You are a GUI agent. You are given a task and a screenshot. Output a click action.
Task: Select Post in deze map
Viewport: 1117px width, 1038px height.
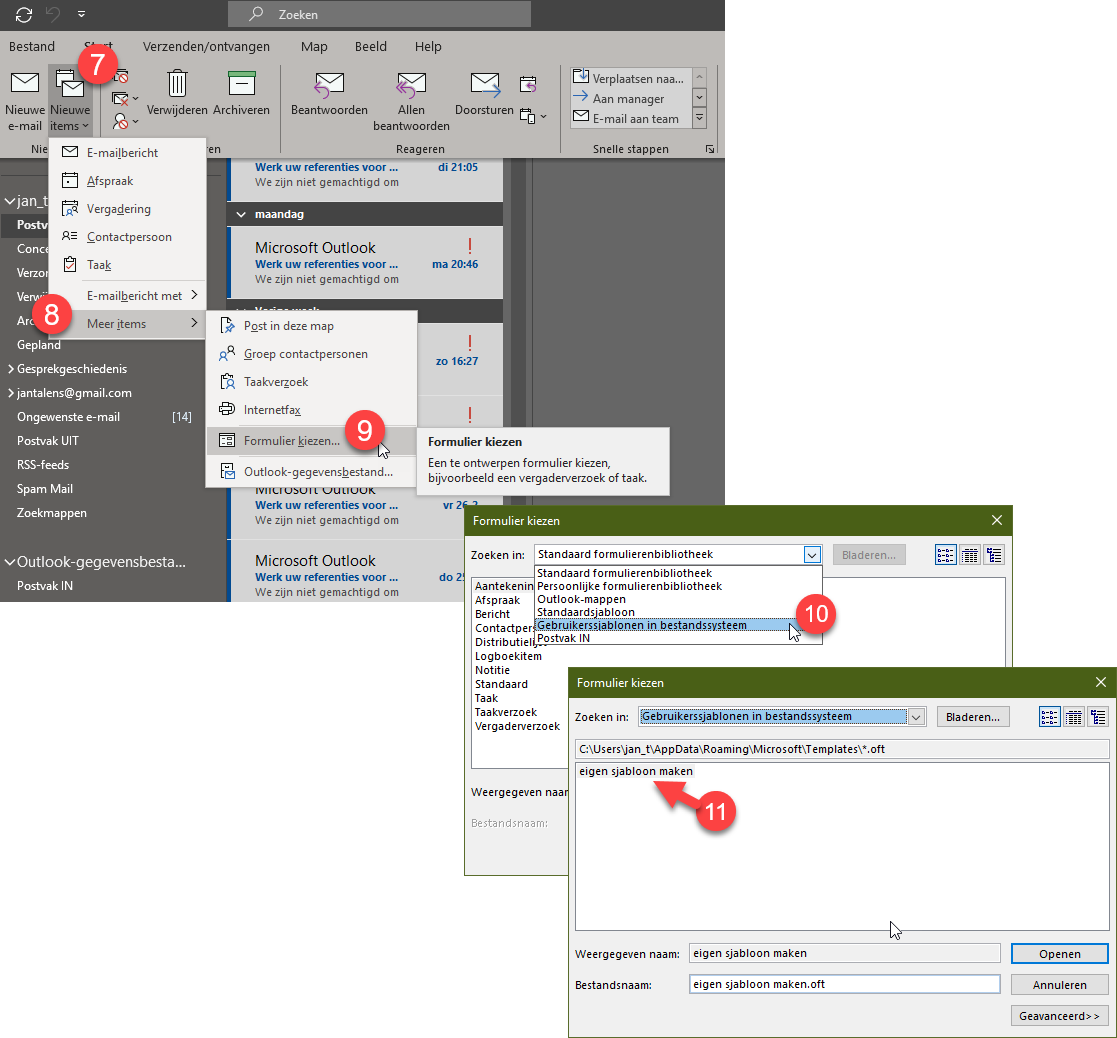pos(311,326)
